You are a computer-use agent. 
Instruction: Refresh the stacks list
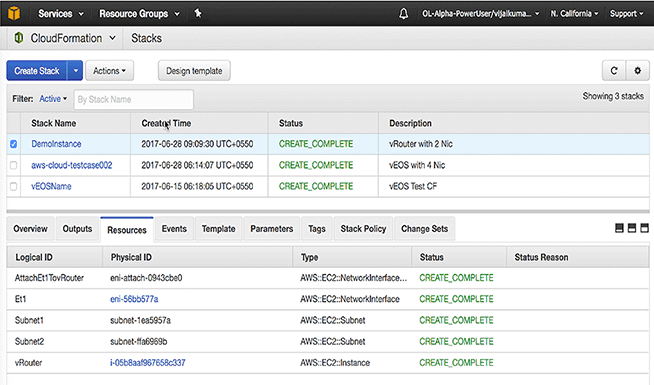click(x=614, y=70)
